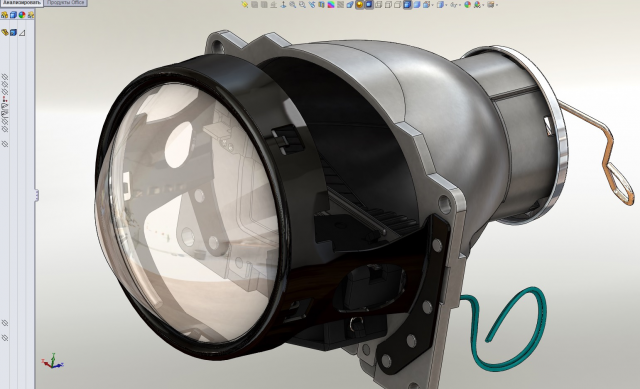This screenshot has height=389, width=640.
Task: Click the small grey 6y-like icon
Action: (x=453, y=5)
